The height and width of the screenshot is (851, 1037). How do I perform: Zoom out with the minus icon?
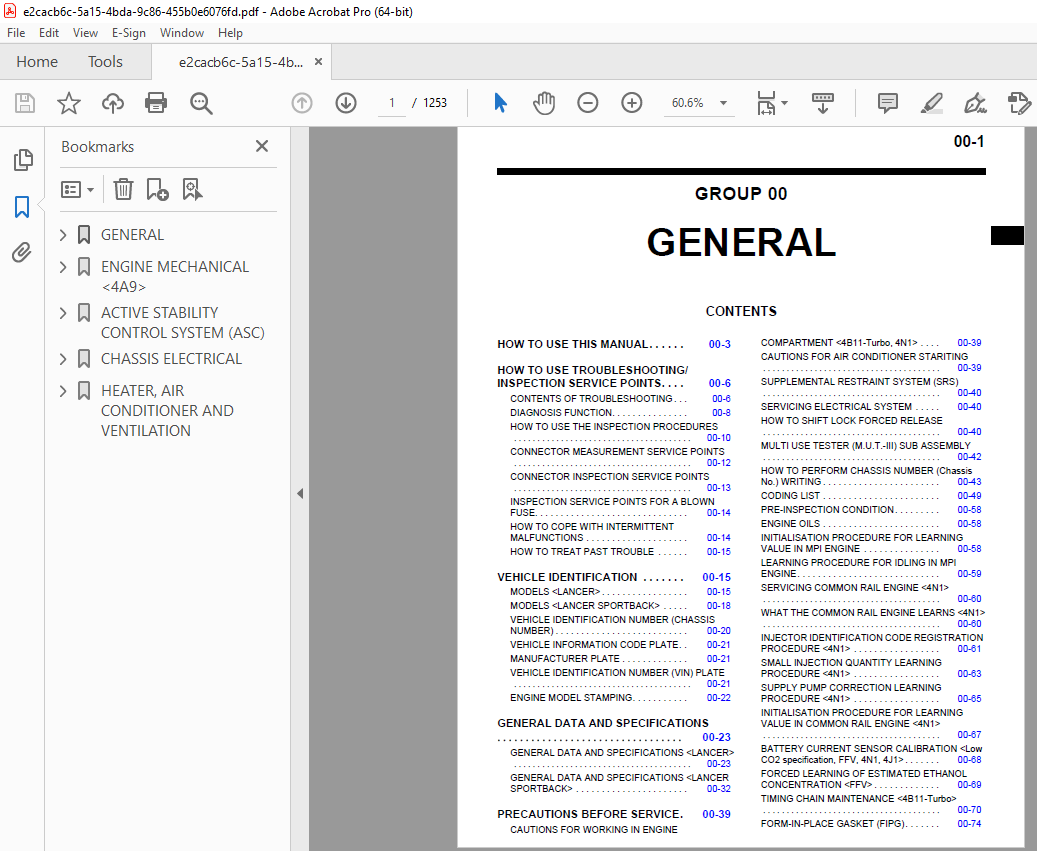pos(587,103)
